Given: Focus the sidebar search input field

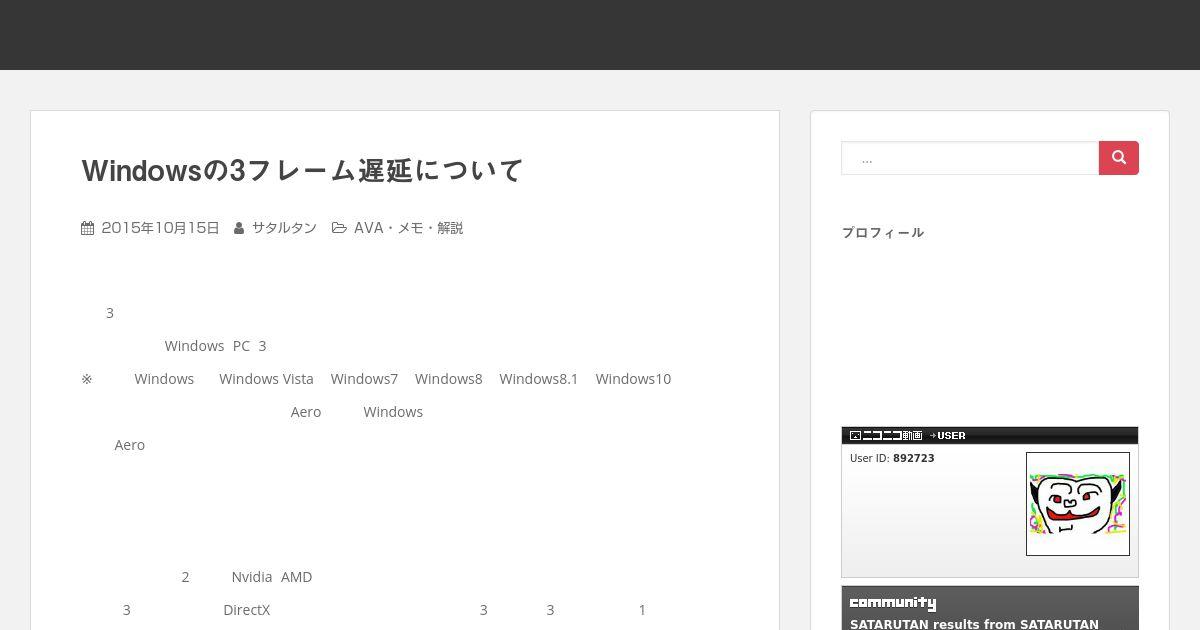Looking at the screenshot, I should coord(970,158).
